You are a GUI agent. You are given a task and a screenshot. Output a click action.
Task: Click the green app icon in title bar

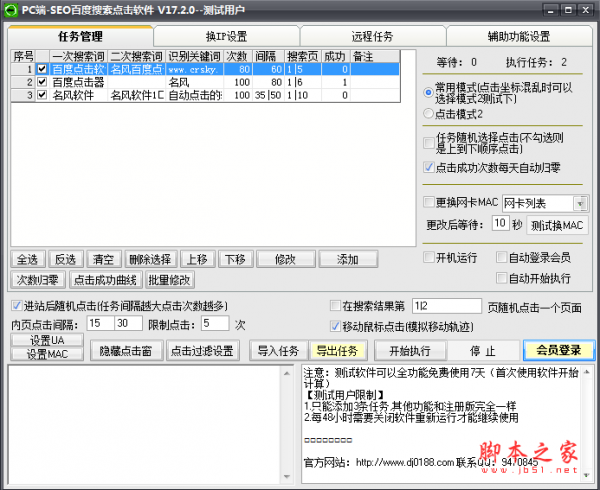pos(10,10)
